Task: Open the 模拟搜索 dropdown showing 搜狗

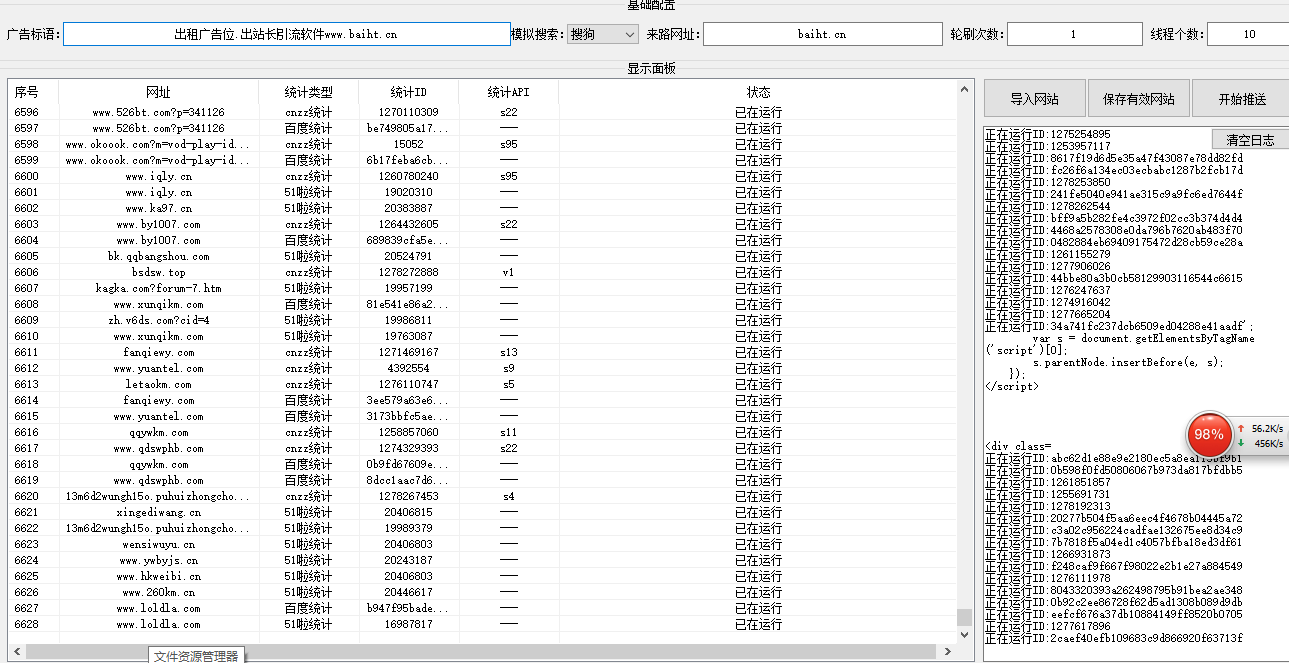Action: [x=602, y=34]
